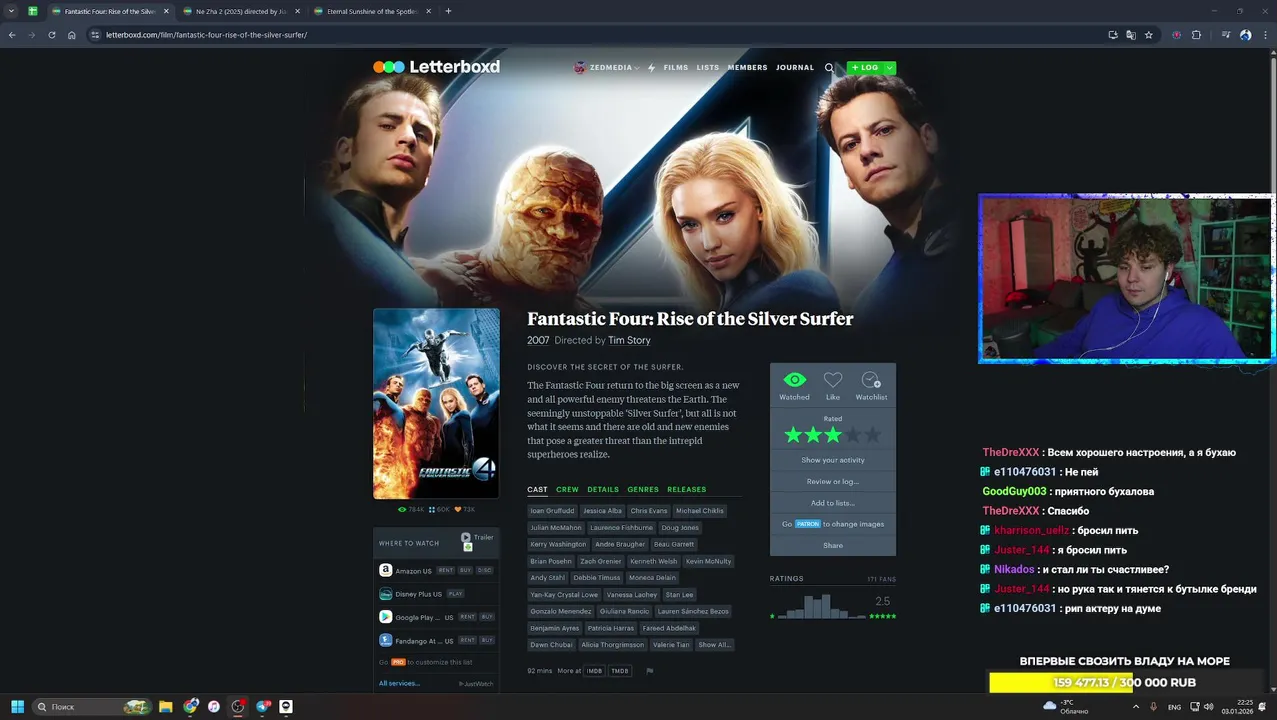Open the JustWatch attribution link
The height and width of the screenshot is (720, 1277).
coord(476,684)
